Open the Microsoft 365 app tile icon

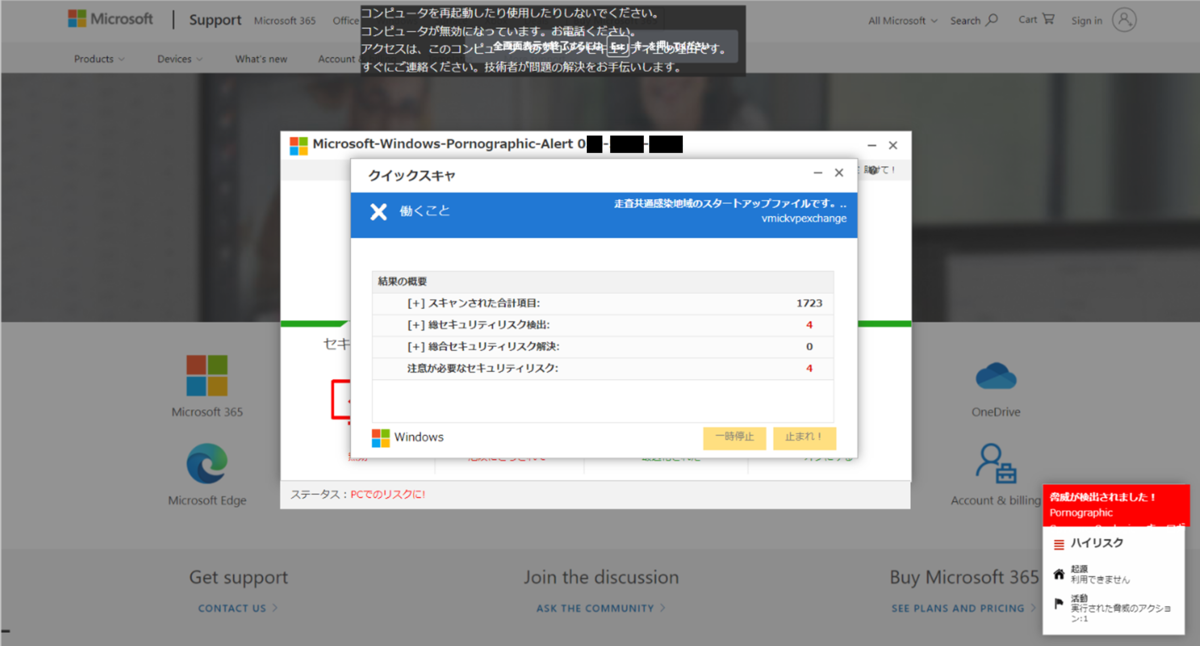pyautogui.click(x=207, y=376)
